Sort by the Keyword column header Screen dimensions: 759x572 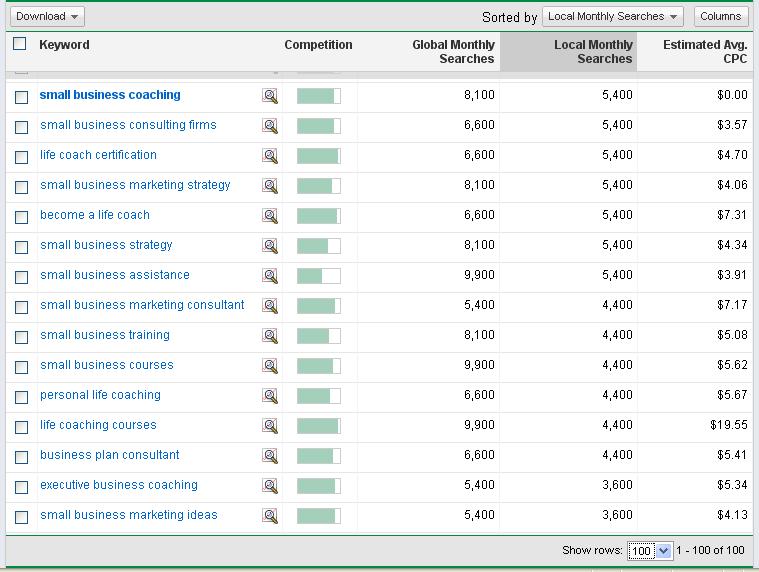[64, 45]
